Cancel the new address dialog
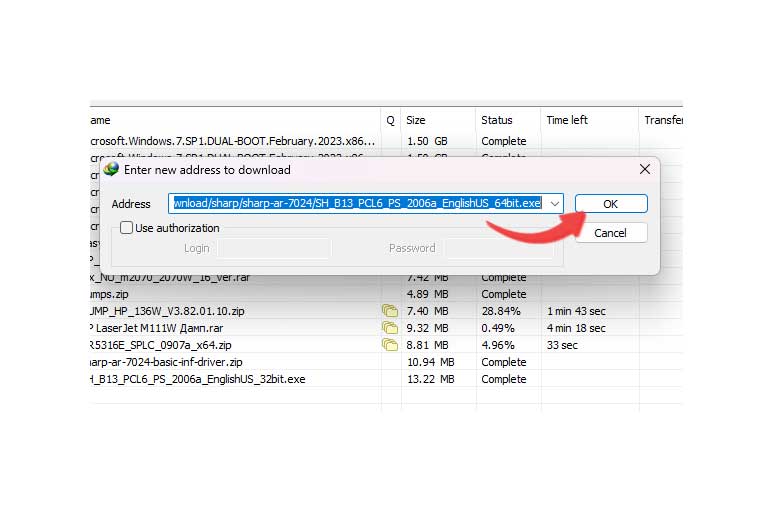Screen dimensions: 773x511 [x=611, y=233]
